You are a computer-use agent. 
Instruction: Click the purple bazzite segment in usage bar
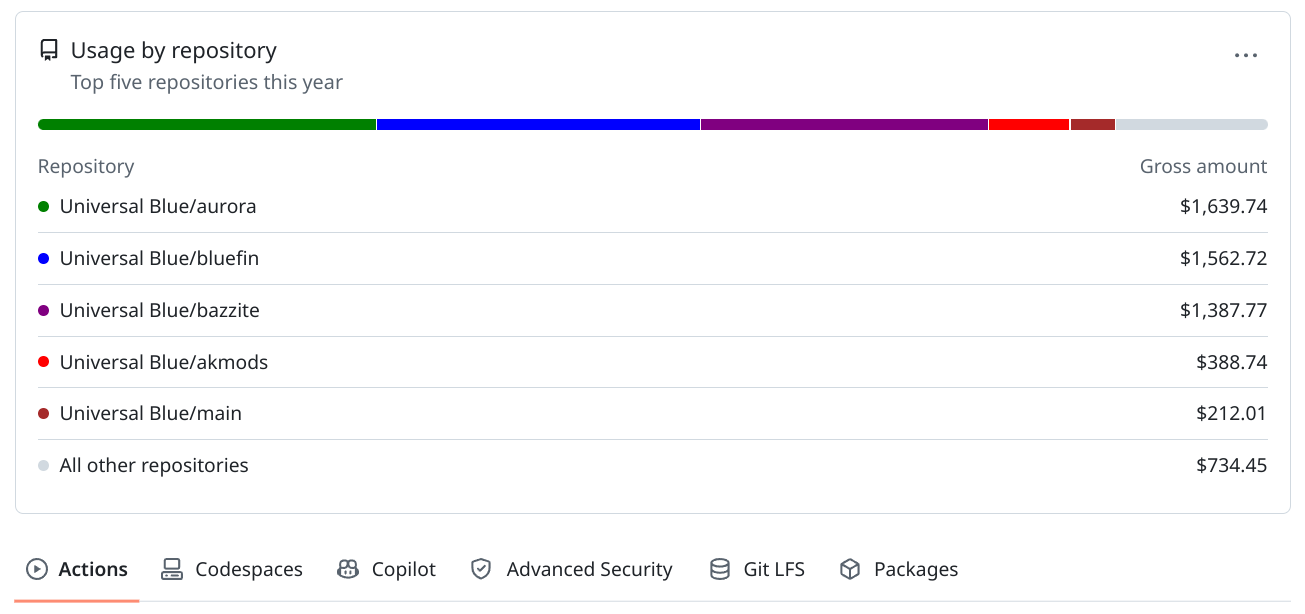tap(844, 125)
